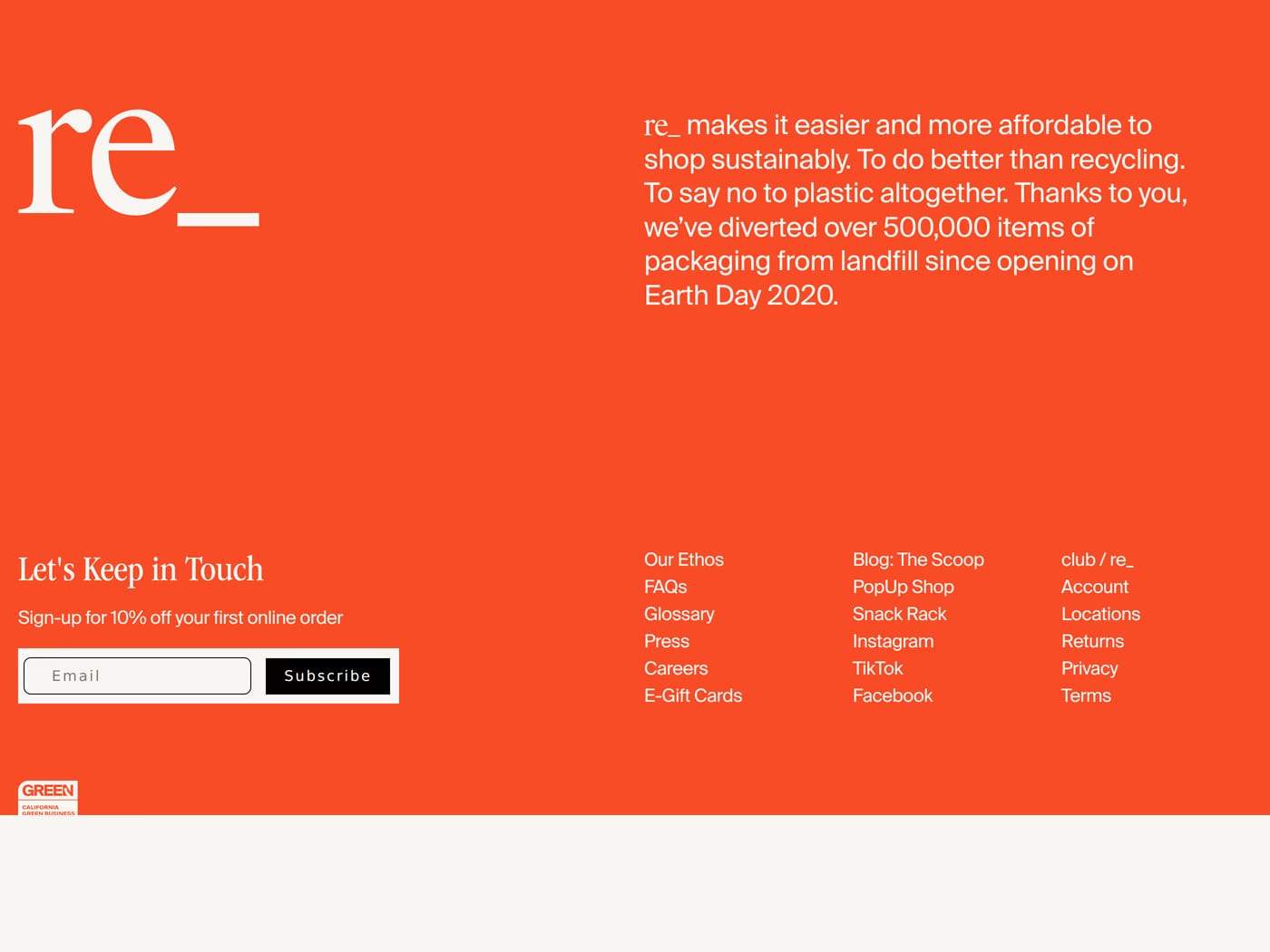Image resolution: width=1270 pixels, height=952 pixels.
Task: Open the Returns policy link
Action: 1092,641
